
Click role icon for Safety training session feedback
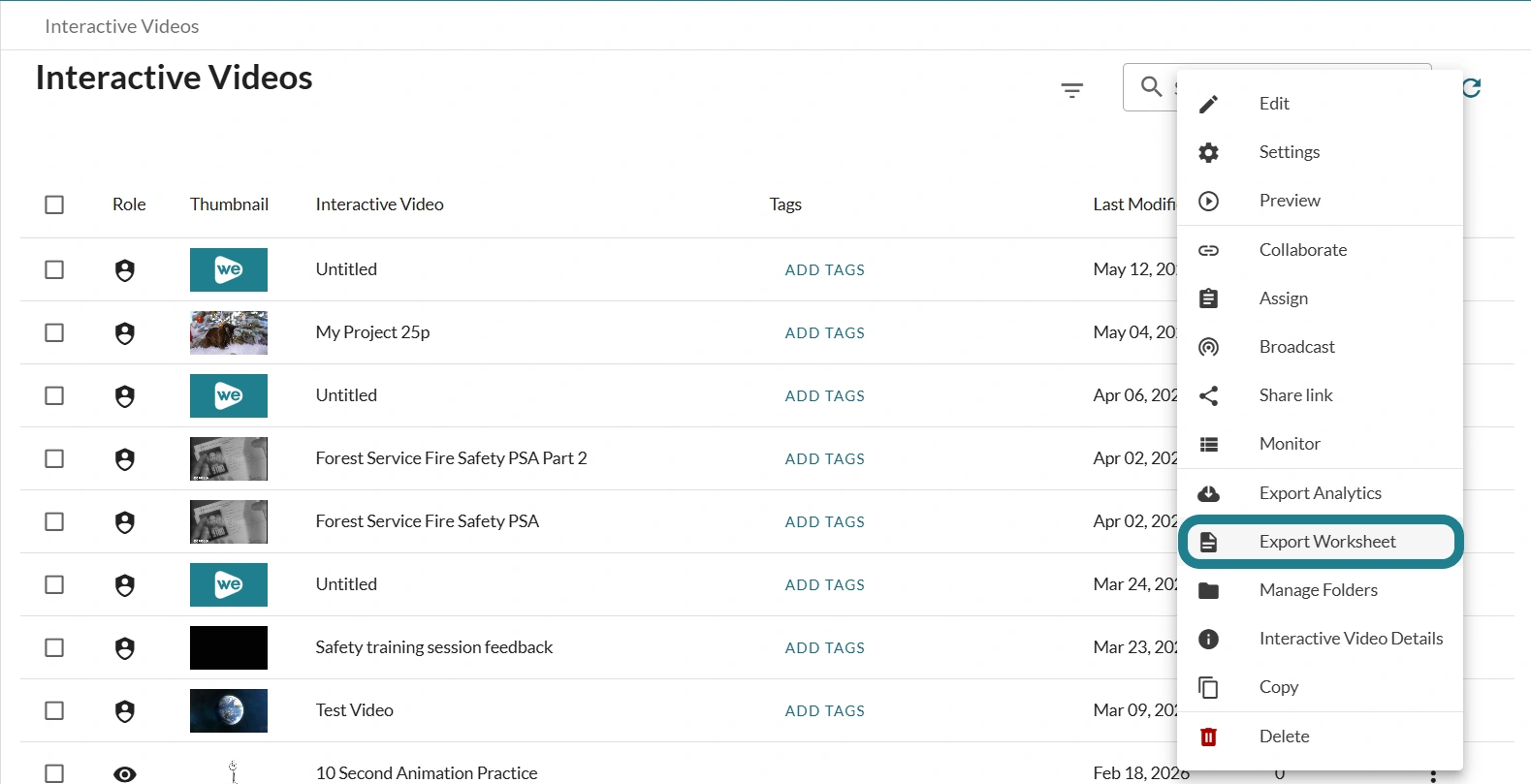point(125,648)
